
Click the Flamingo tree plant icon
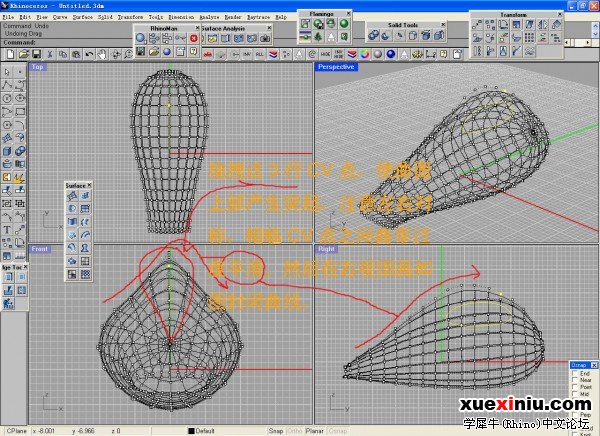tap(318, 37)
